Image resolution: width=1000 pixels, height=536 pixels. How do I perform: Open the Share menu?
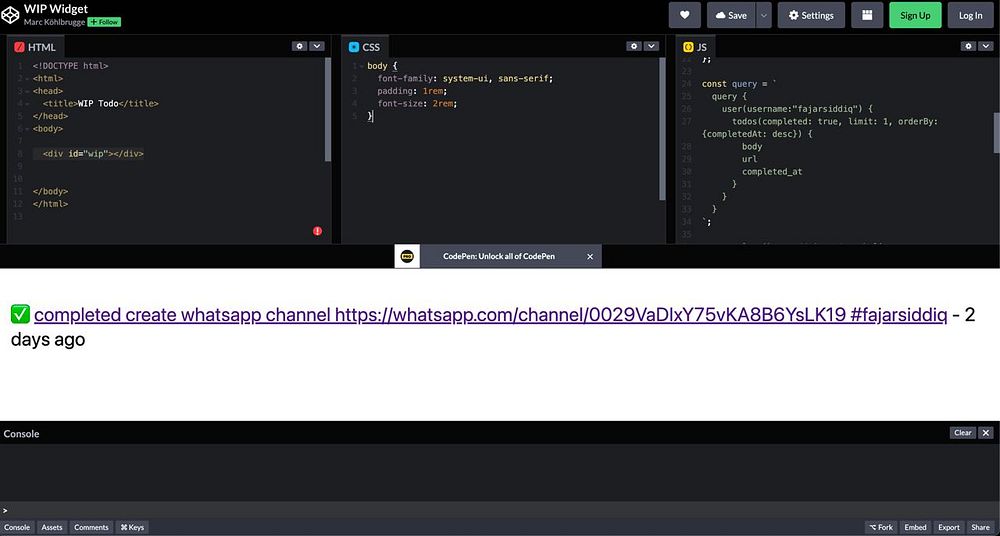pos(980,527)
